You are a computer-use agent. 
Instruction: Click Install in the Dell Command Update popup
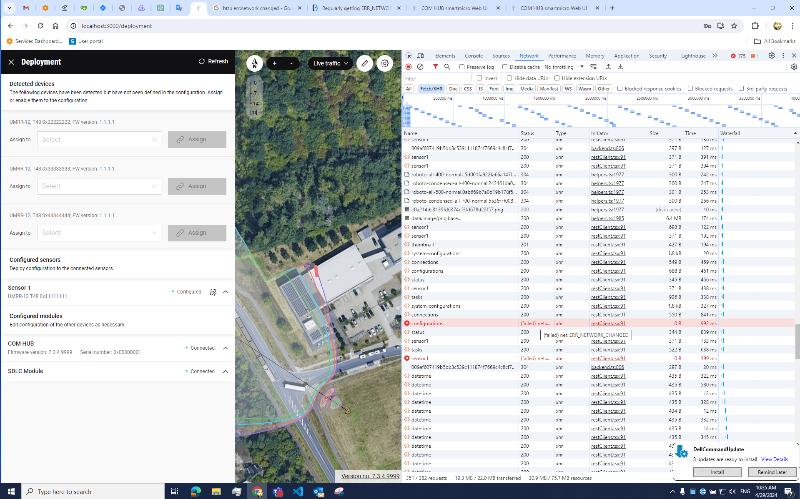717,472
